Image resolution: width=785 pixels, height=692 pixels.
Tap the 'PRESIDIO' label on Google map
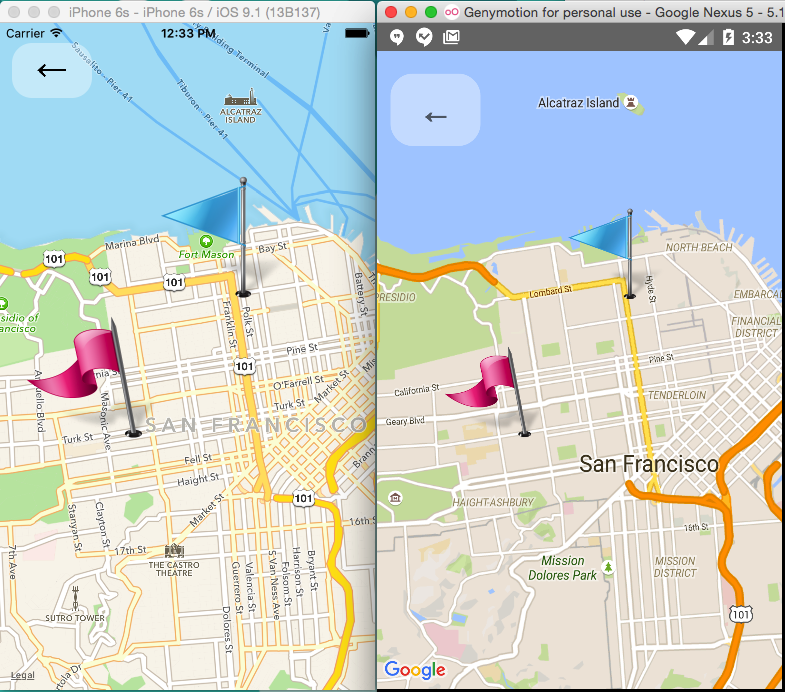[x=397, y=297]
